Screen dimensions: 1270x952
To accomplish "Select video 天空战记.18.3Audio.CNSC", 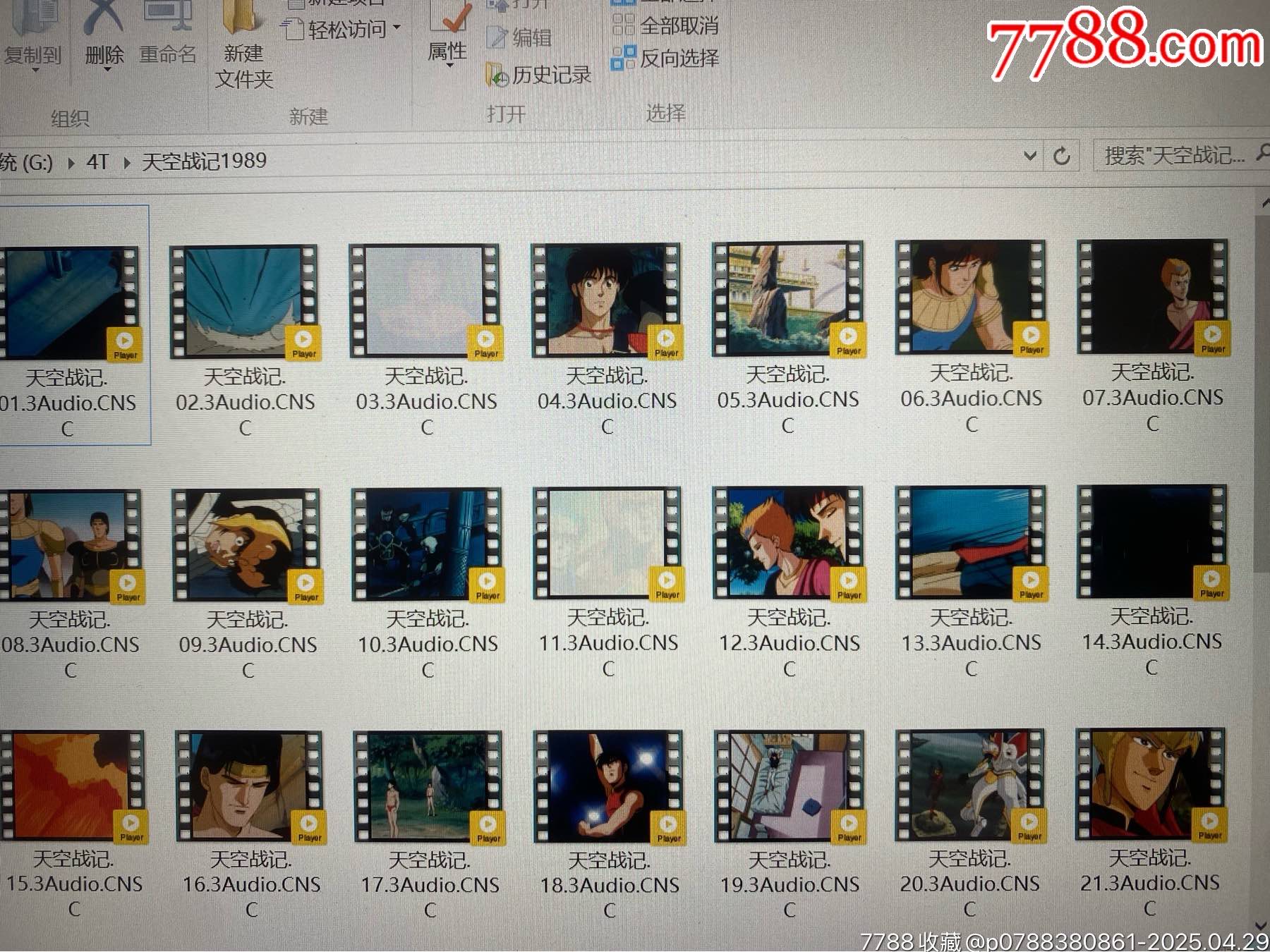I will pyautogui.click(x=610, y=826).
